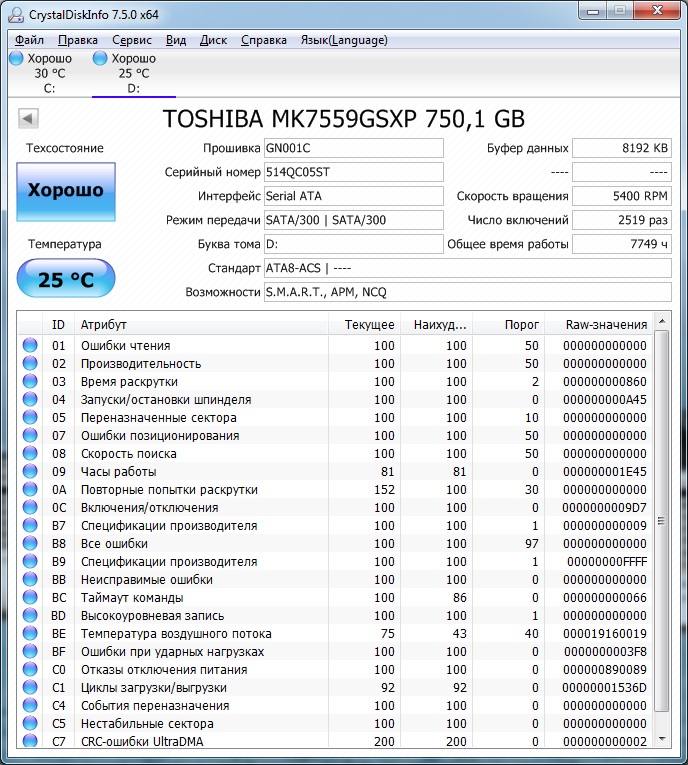The image size is (688, 765).
Task: Click the Прошивка field GN001C
Action: click(354, 148)
